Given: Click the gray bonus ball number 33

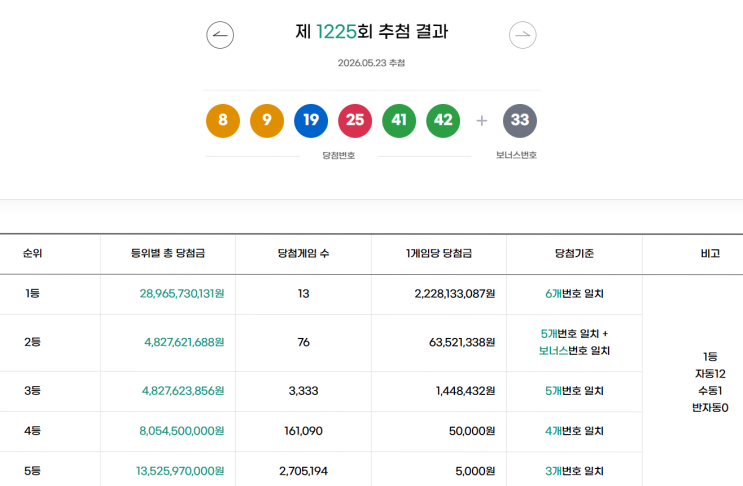Looking at the screenshot, I should pos(520,121).
